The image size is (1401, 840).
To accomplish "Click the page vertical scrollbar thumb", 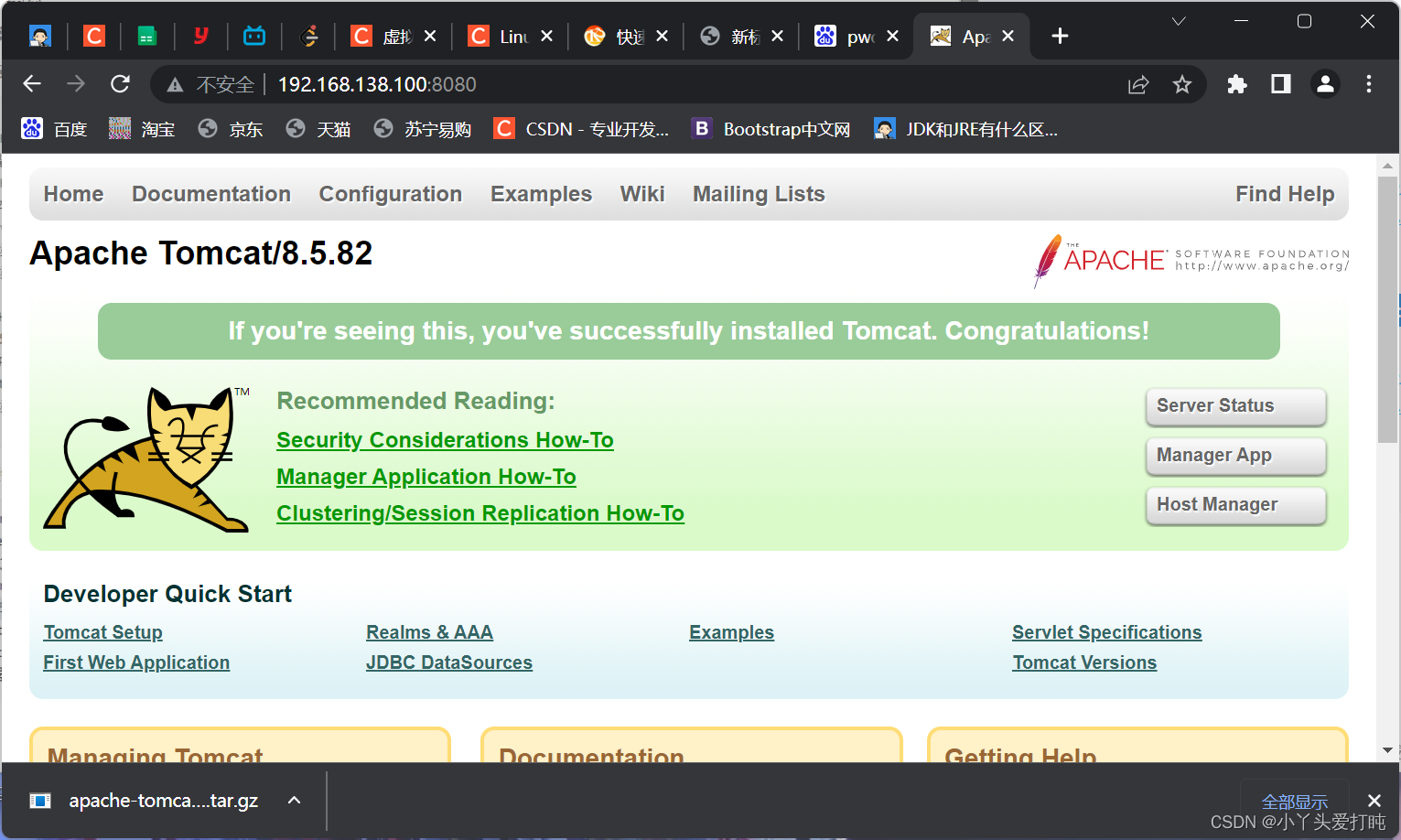I will tap(1387, 309).
